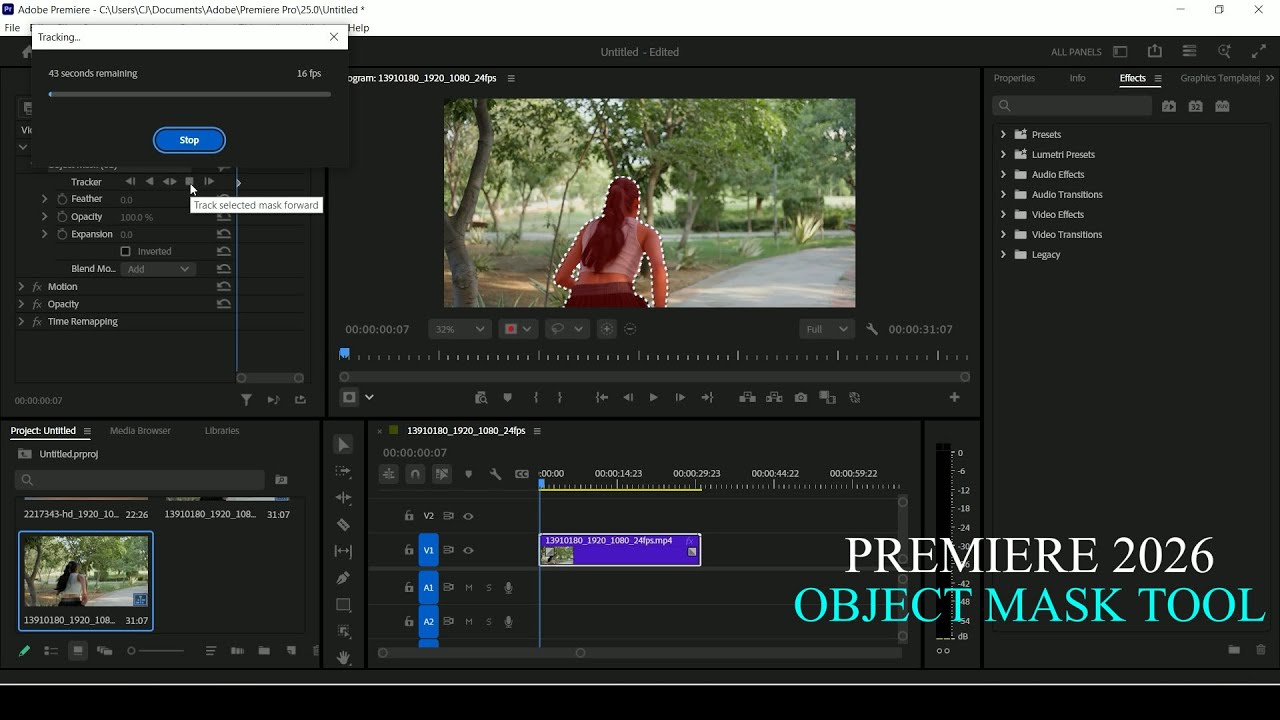Click Mark In brace icon
This screenshot has width=1280, height=720.
536,397
